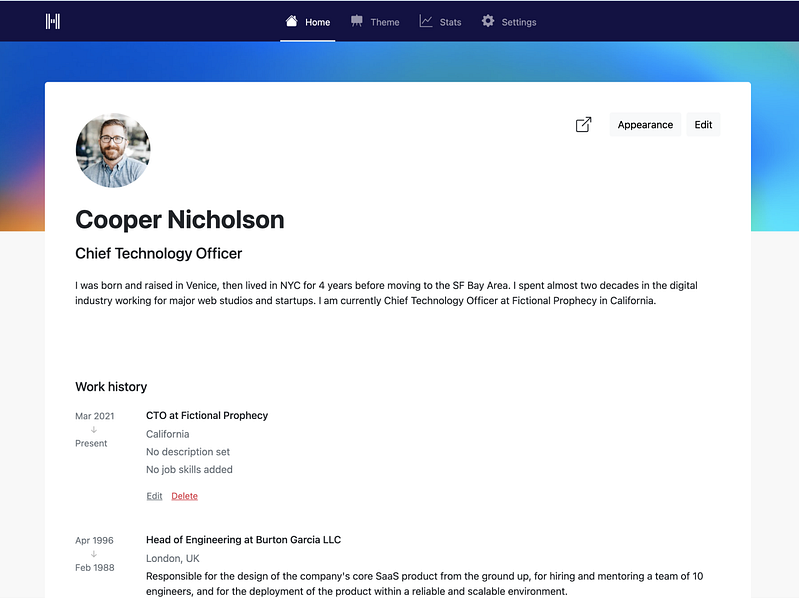799x600 pixels.
Task: Click the Stats chart icon
Action: pyautogui.click(x=425, y=21)
